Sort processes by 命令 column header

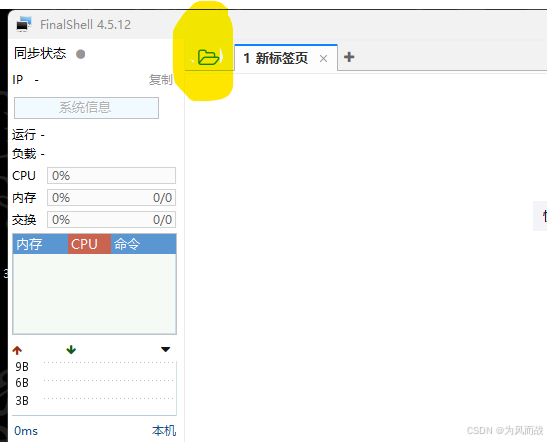coord(143,244)
